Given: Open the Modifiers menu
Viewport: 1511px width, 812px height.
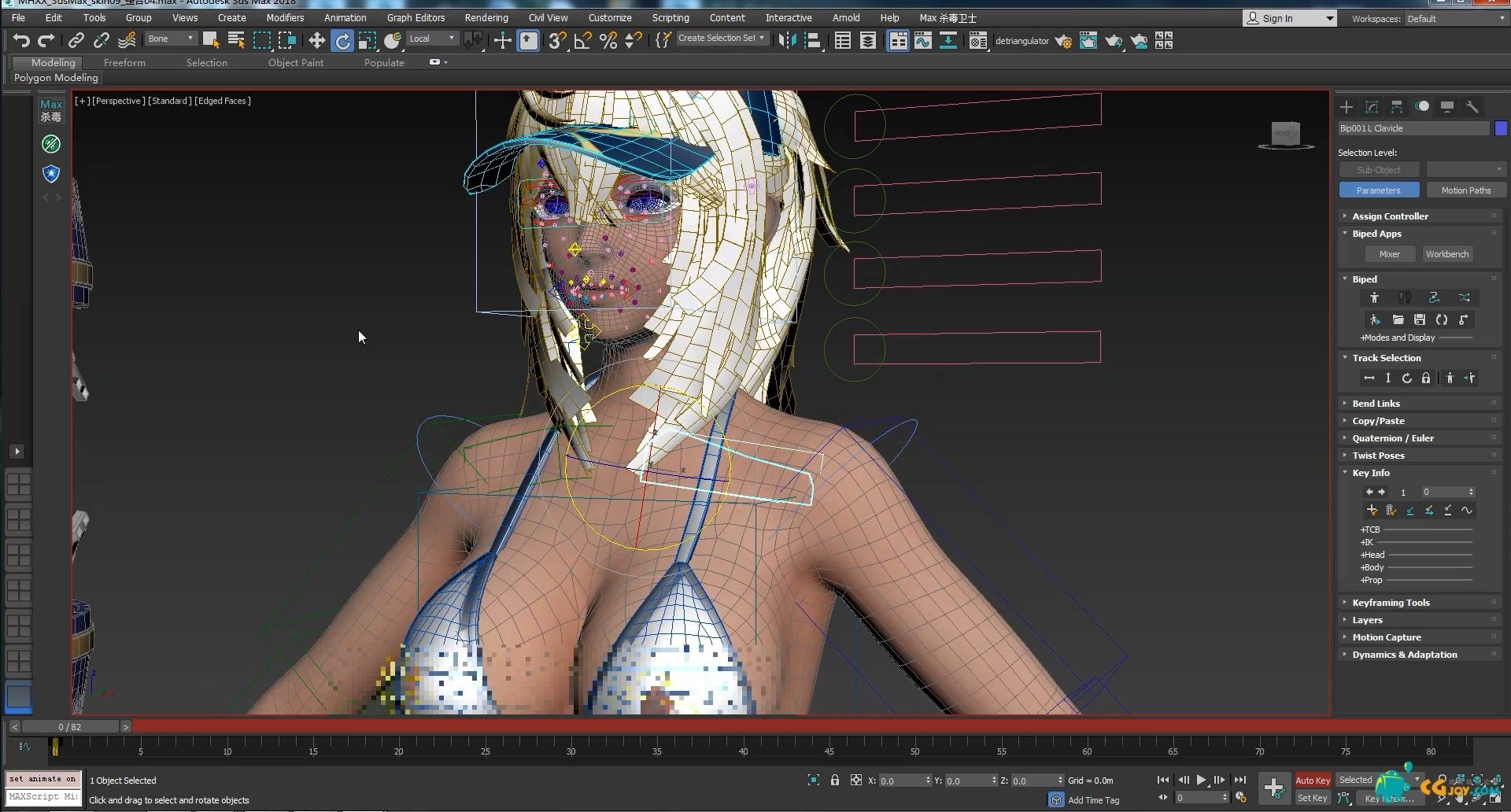Looking at the screenshot, I should click(285, 17).
